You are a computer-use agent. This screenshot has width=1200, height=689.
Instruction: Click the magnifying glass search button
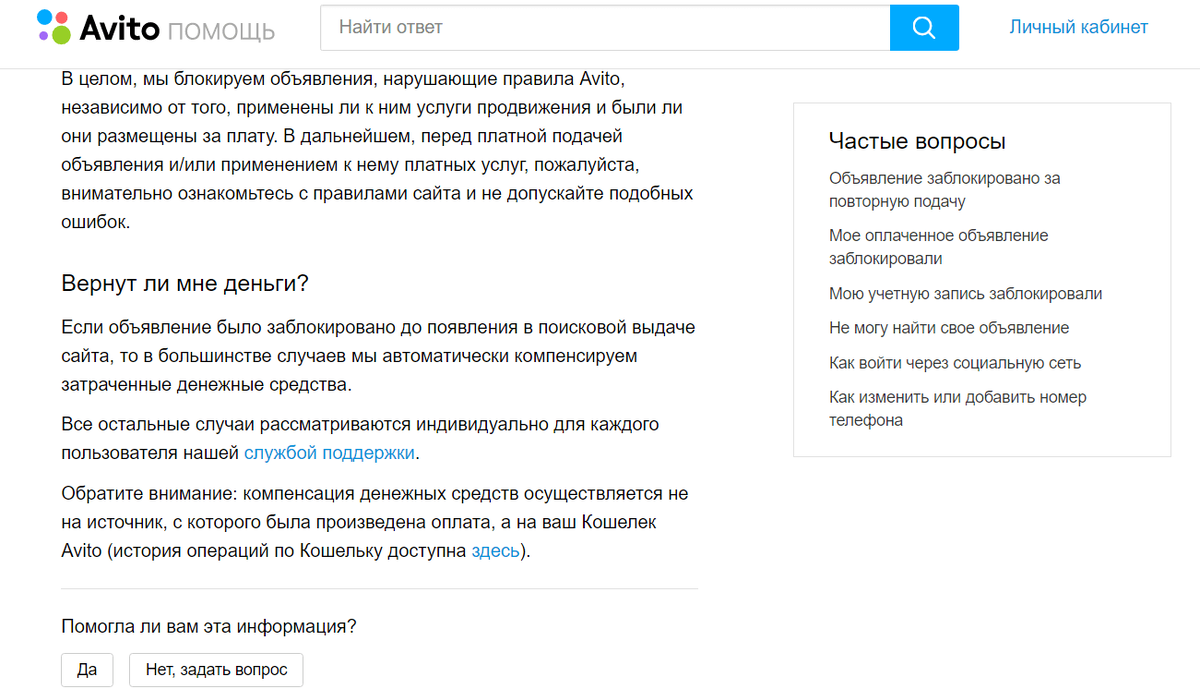(924, 27)
